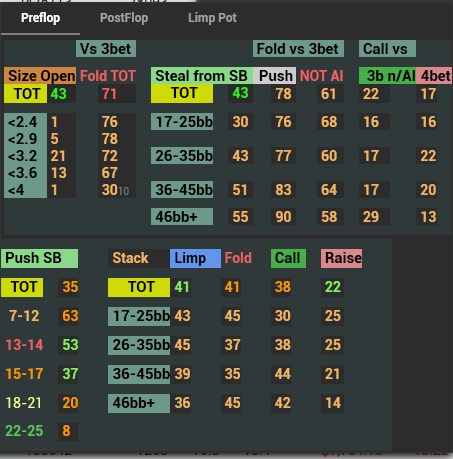Select the <4 open size row
The height and width of the screenshot is (459, 453).
click(26, 190)
